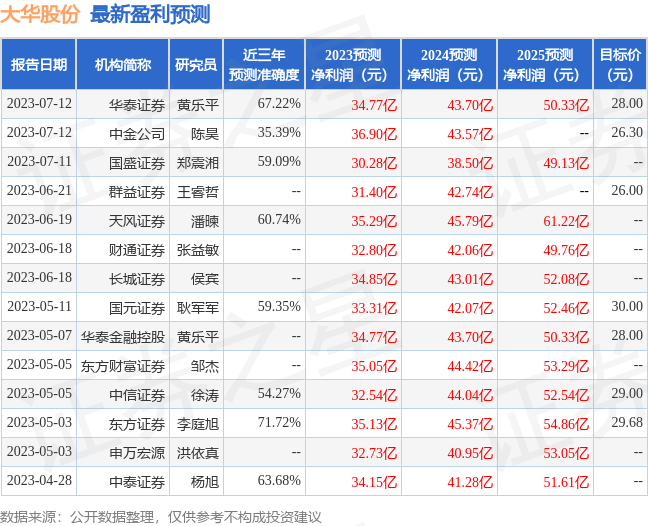Click analyst name 杨旭

coord(205,482)
